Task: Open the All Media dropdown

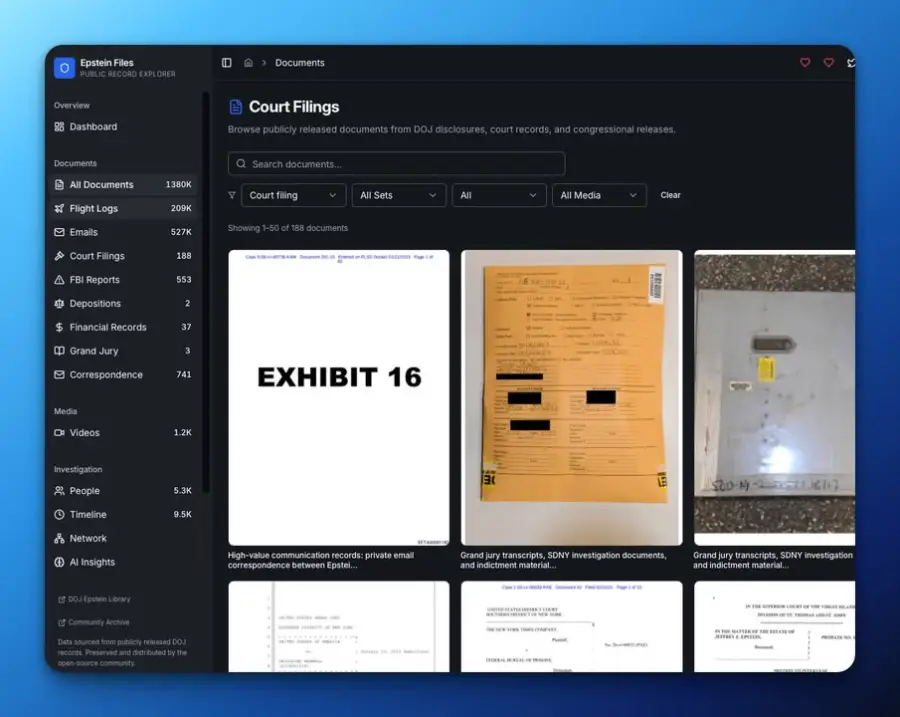Action: tap(599, 195)
